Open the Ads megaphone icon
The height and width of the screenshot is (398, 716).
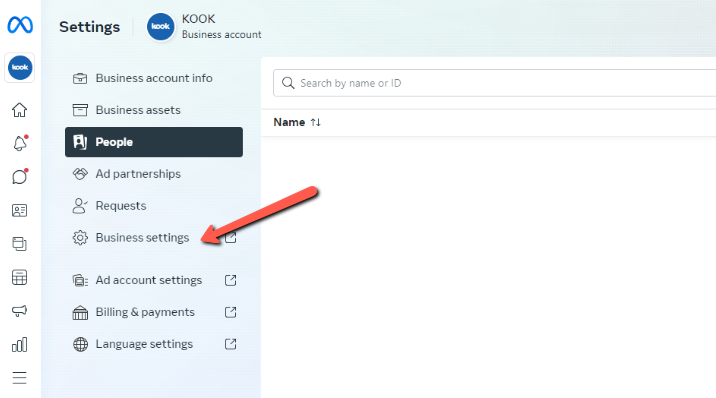(19, 311)
